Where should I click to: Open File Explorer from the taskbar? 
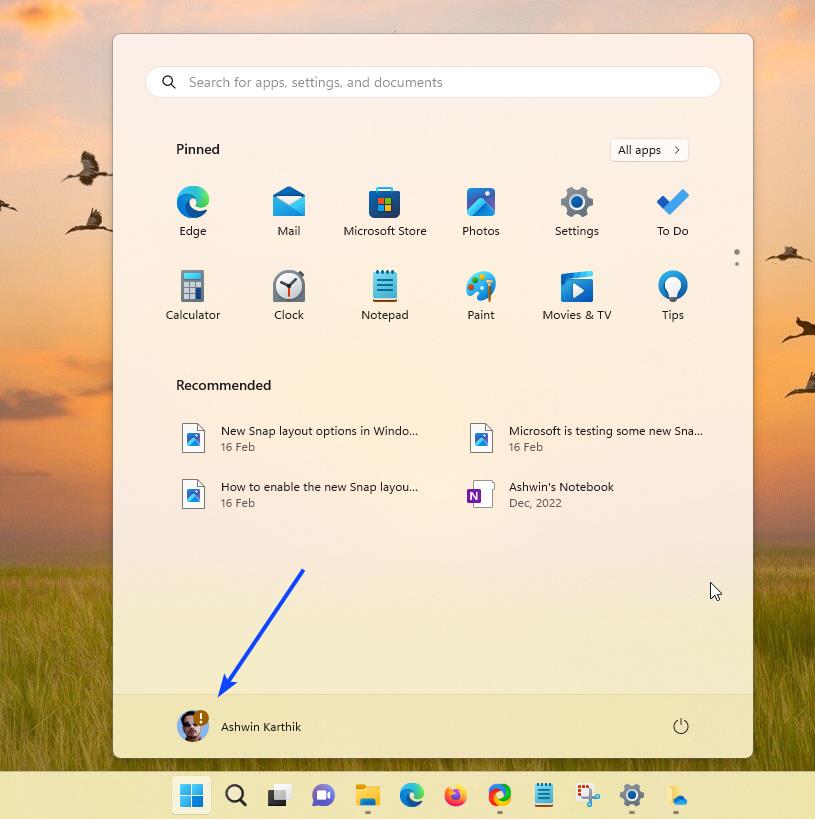368,795
